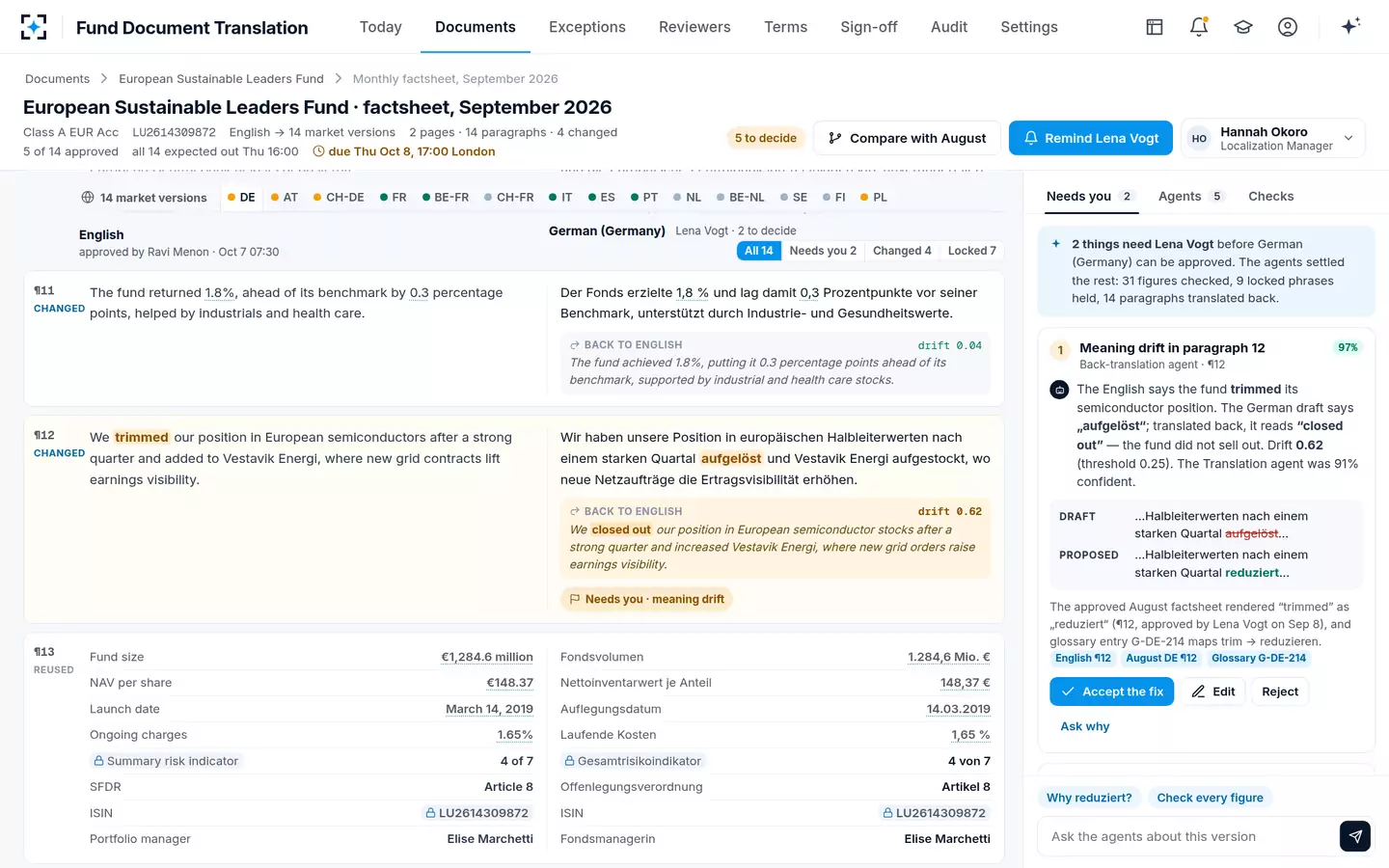Viewport: 1389px width, 868px height.
Task: Filter paragraphs to Changed 4
Action: (902, 251)
